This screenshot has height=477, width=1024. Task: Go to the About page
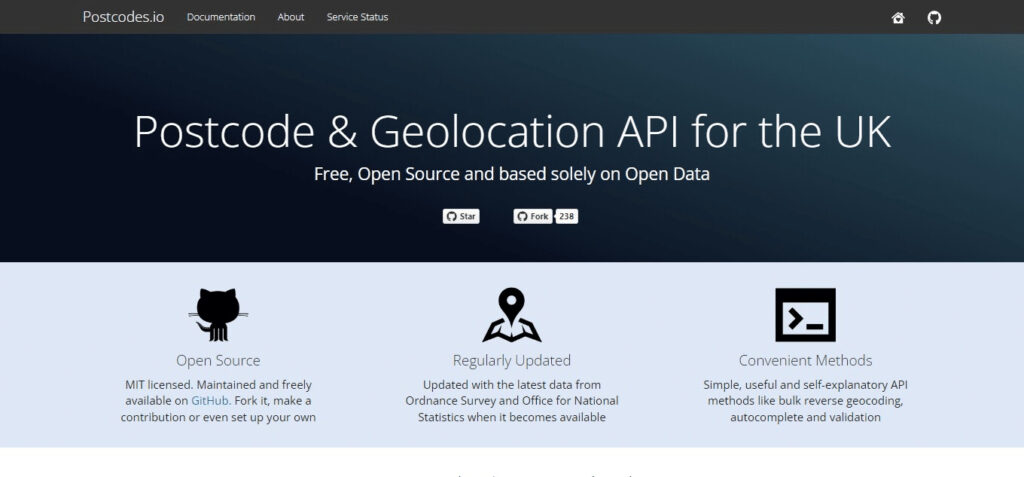click(291, 17)
